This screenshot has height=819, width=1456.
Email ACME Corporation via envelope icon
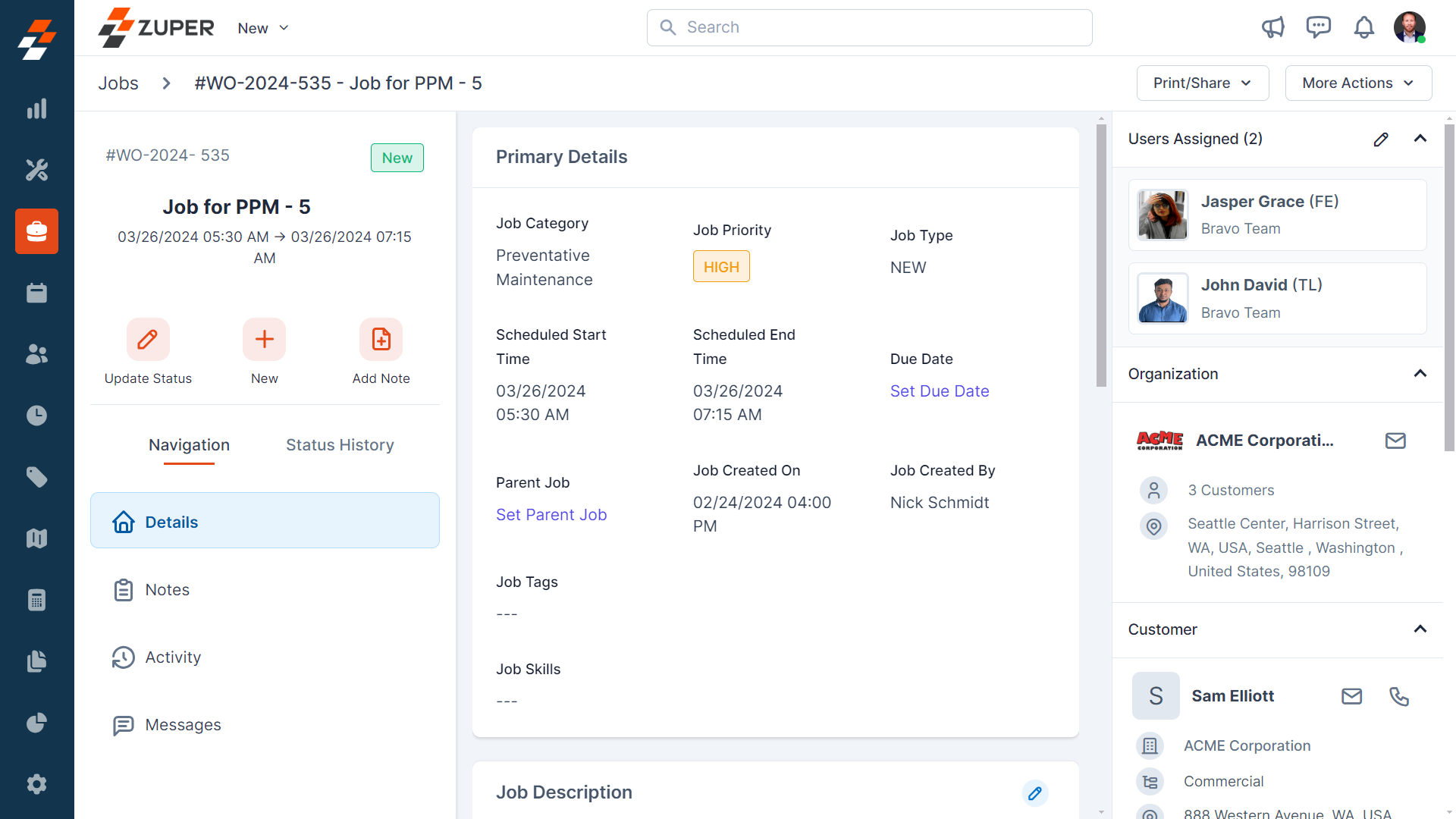(1395, 441)
